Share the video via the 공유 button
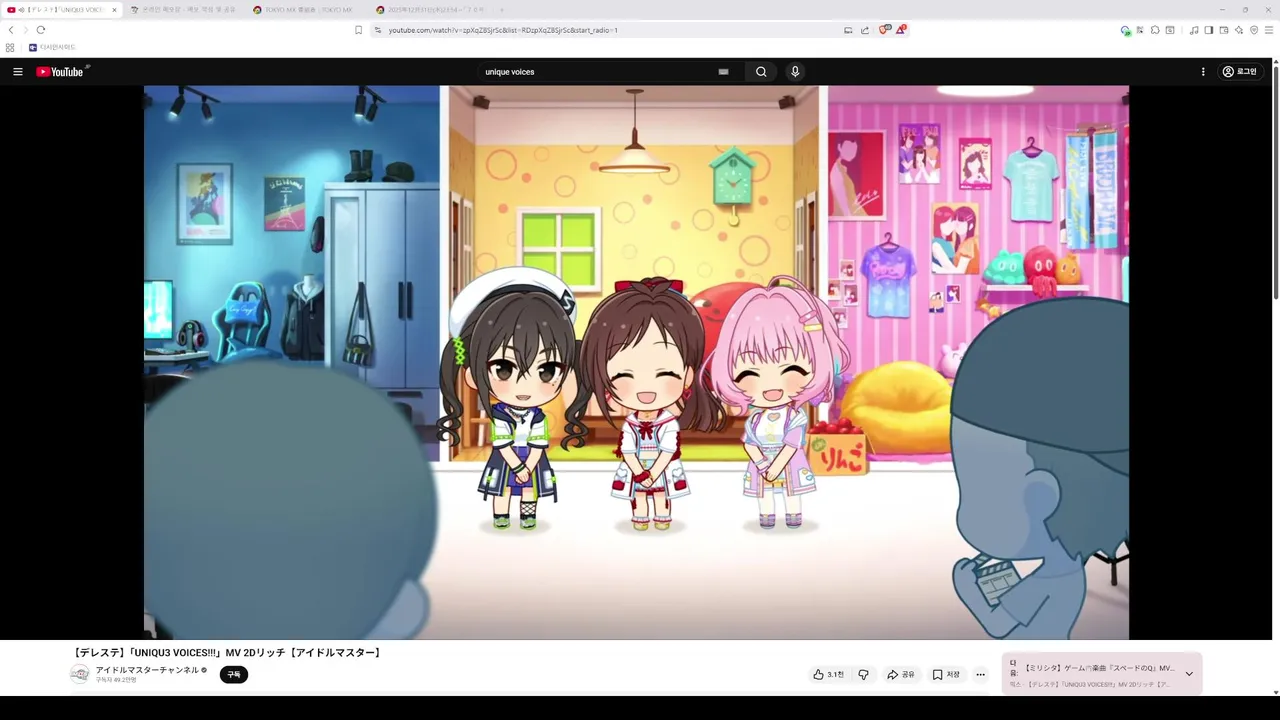 [x=901, y=675]
